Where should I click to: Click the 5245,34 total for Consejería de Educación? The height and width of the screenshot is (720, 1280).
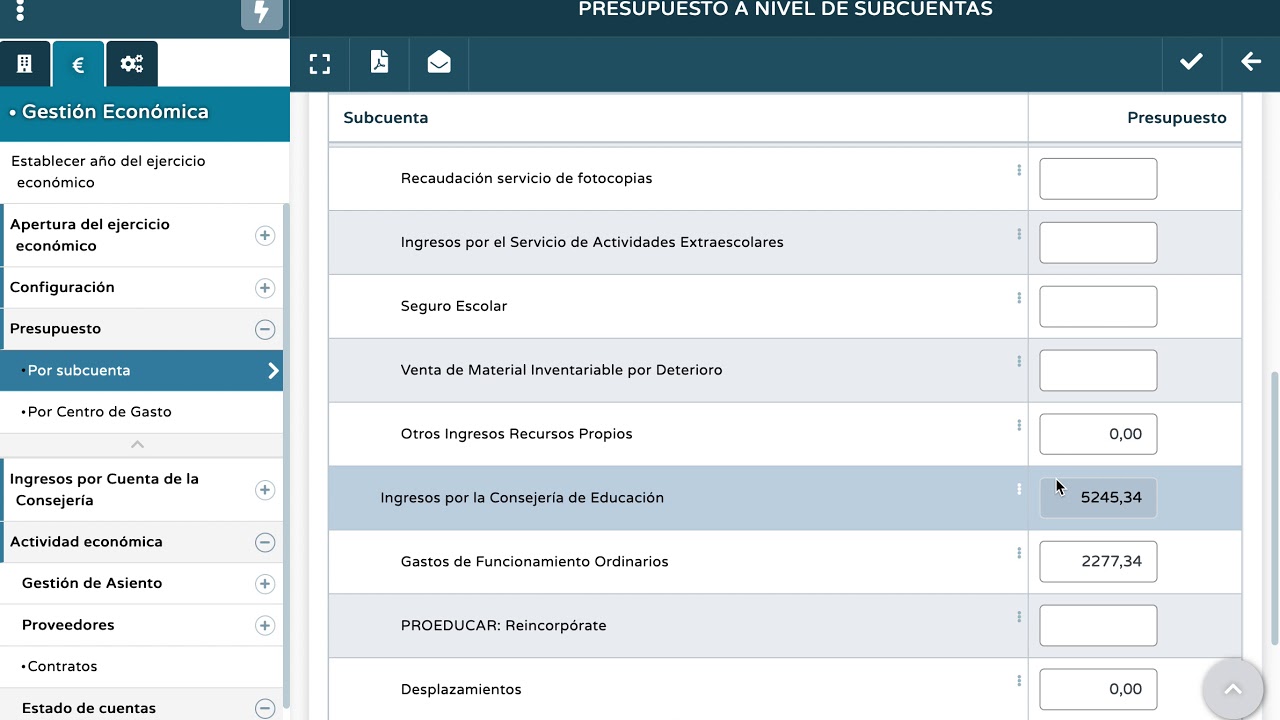coord(1098,498)
